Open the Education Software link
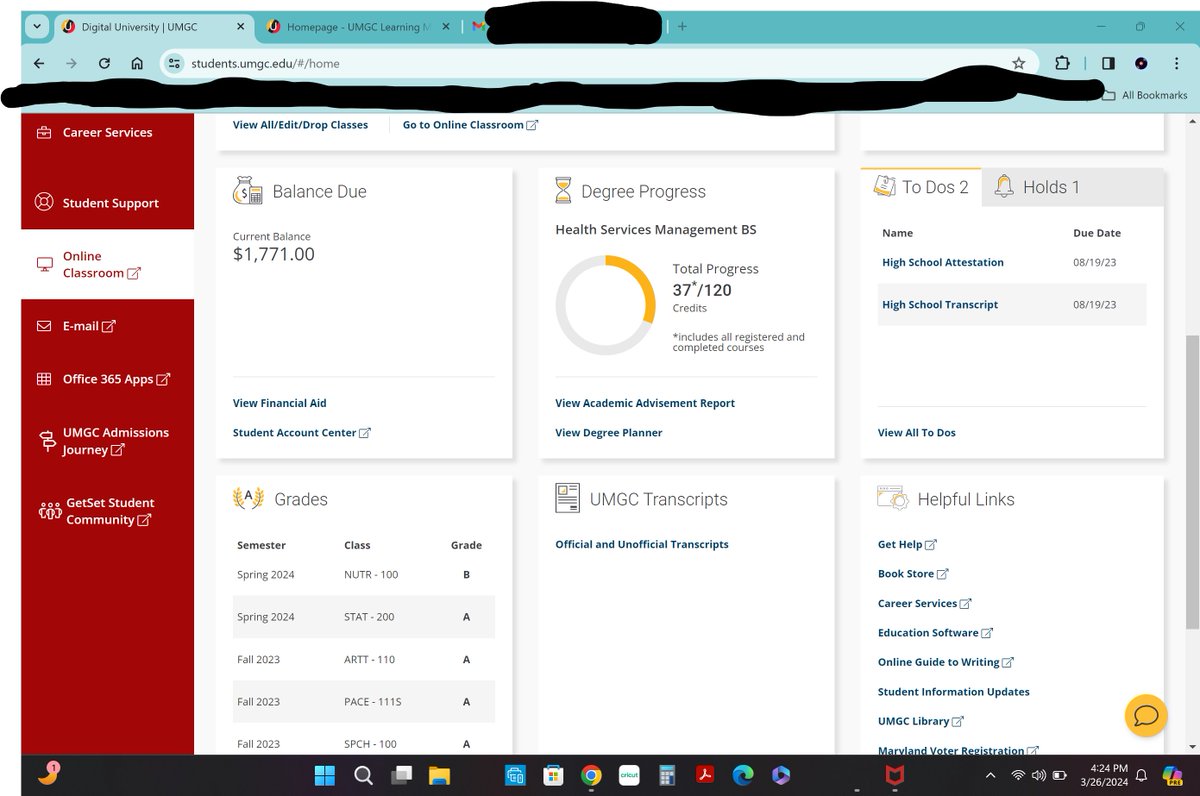1200x796 pixels. 935,633
